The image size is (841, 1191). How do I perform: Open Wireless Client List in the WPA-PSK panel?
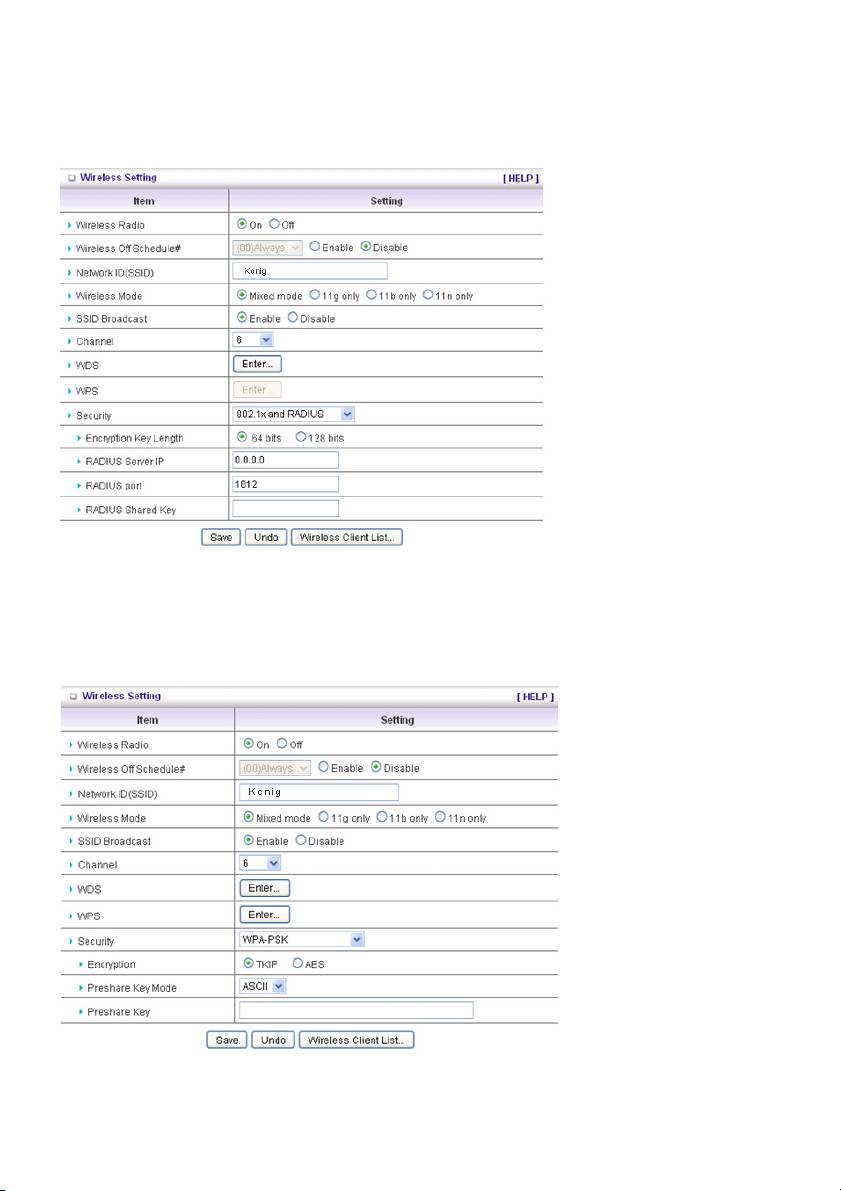(356, 1040)
